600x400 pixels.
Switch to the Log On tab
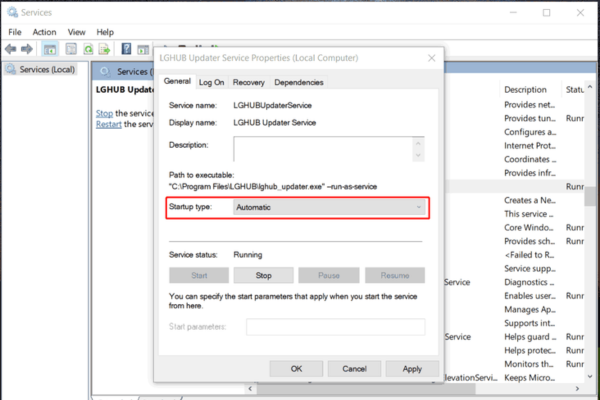tap(211, 82)
